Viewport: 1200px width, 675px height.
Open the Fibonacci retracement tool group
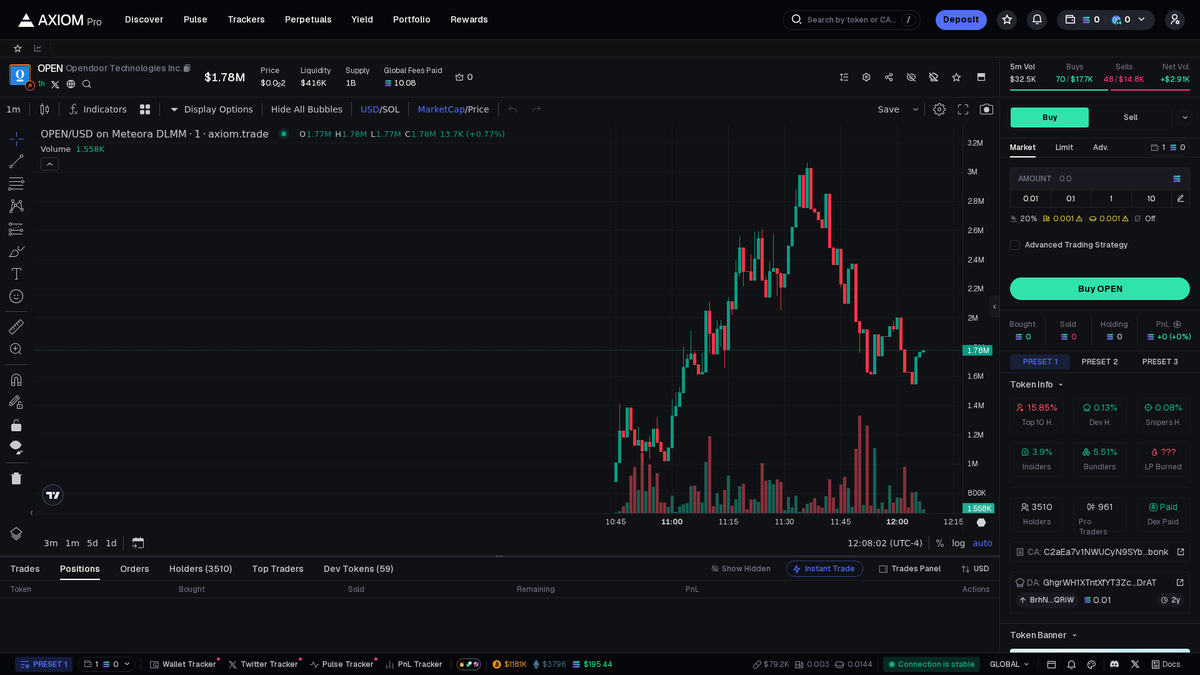[16, 184]
